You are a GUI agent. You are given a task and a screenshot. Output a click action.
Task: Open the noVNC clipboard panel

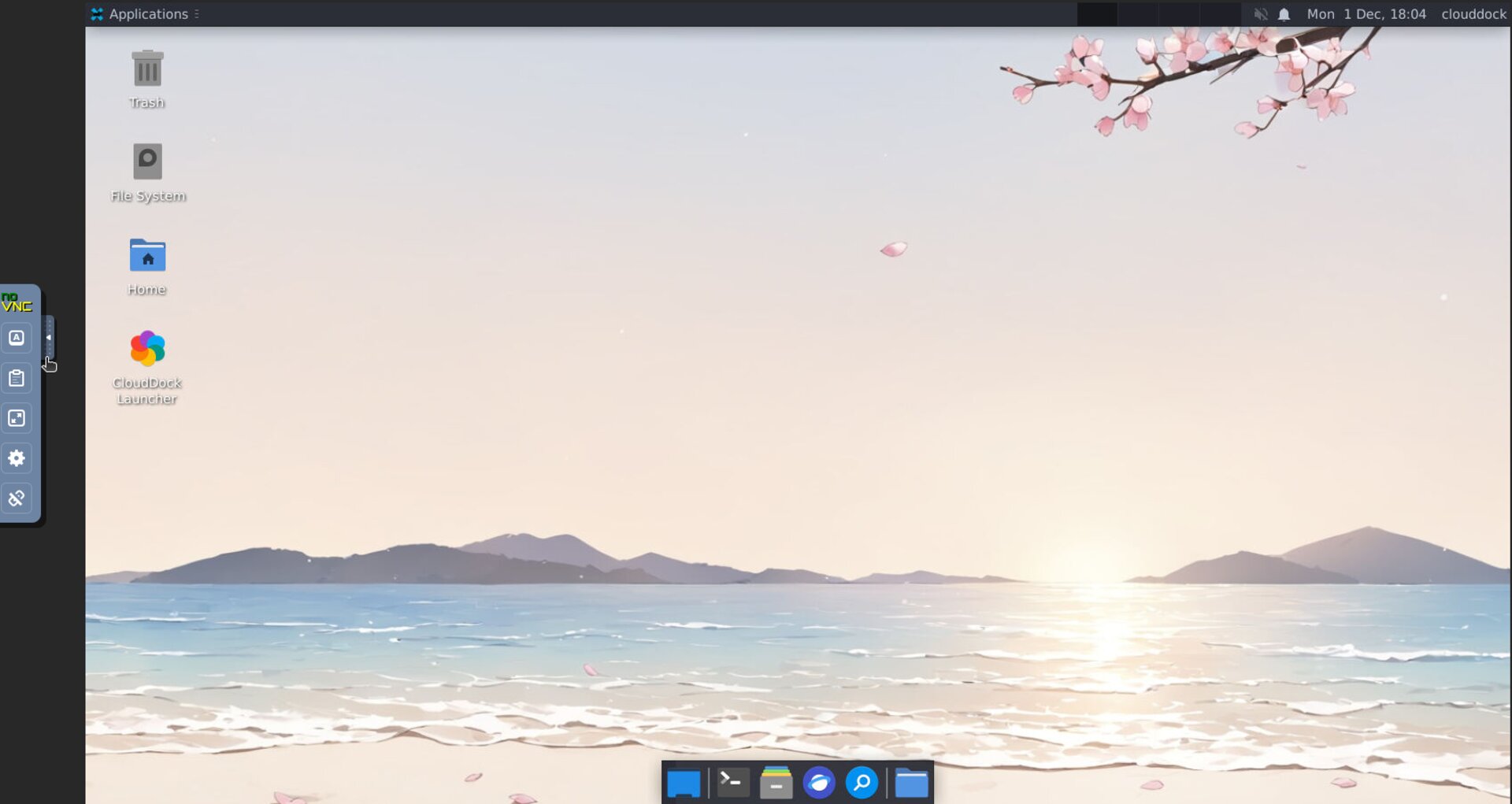(17, 378)
